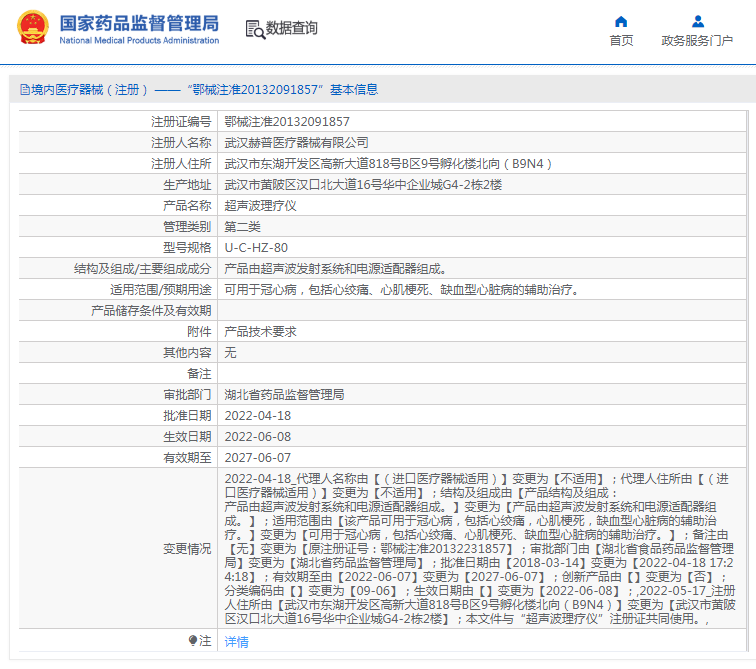Click the 批准日期 row label

click(187, 415)
